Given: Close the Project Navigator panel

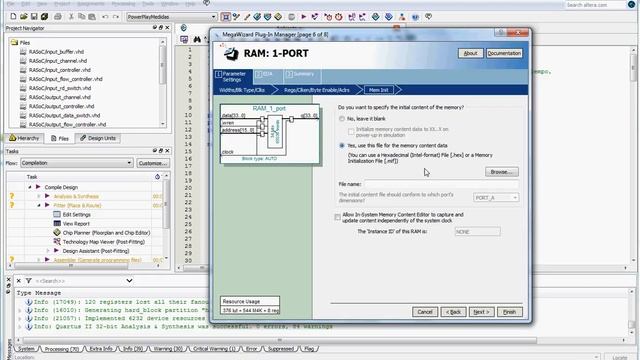Looking at the screenshot, I should (167, 28).
